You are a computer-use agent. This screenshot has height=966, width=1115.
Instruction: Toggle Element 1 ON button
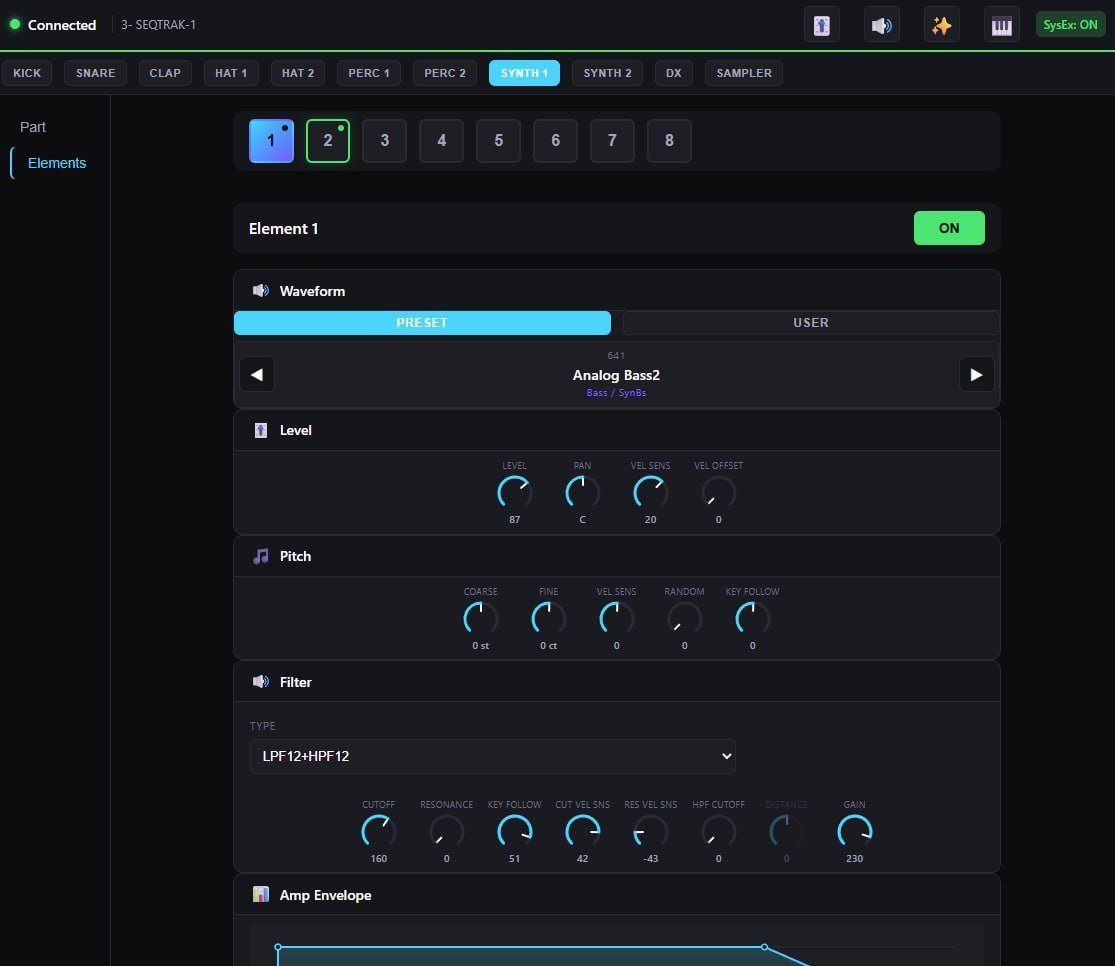[x=949, y=228]
